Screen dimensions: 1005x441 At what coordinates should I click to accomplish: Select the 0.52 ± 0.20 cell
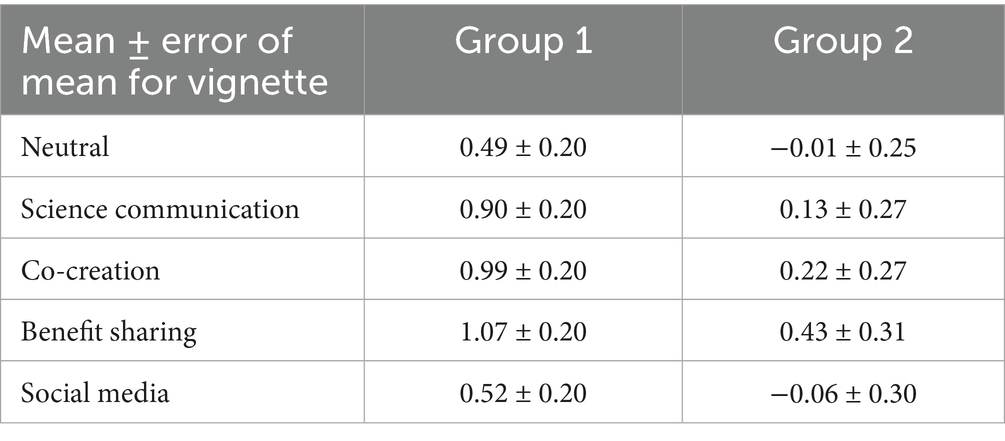point(522,392)
